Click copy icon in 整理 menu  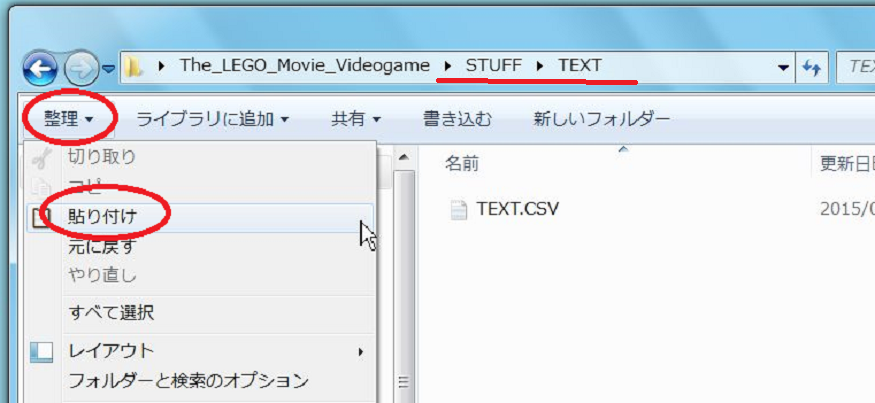pos(41,186)
